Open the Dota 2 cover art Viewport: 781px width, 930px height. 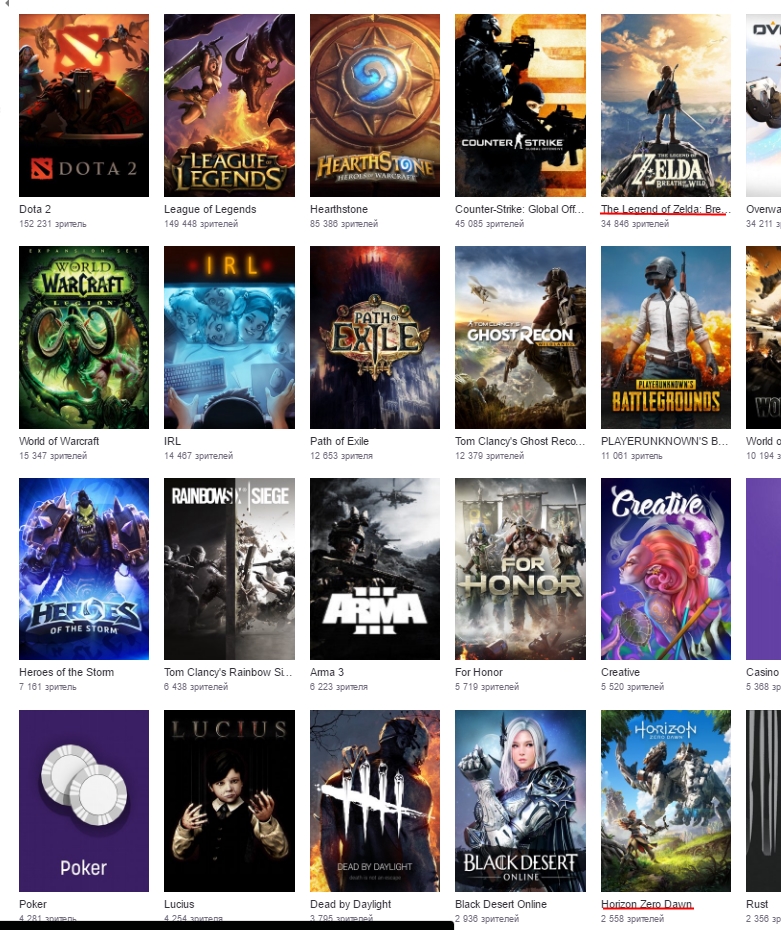[84, 105]
